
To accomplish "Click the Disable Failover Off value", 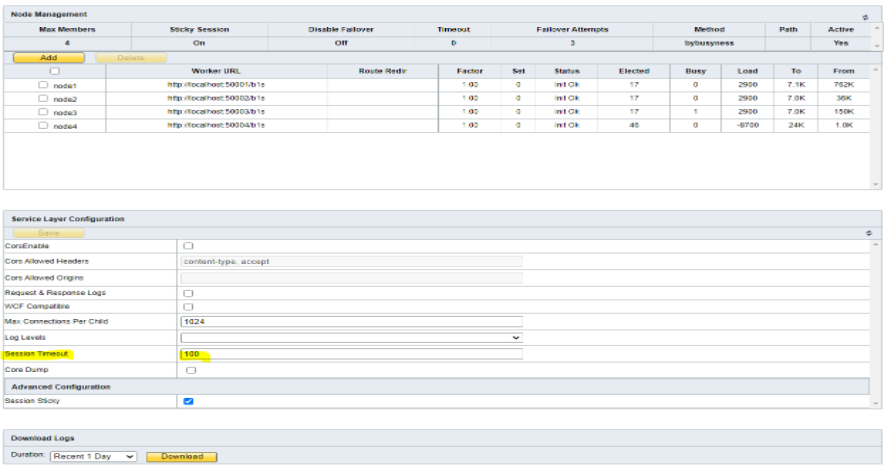I will tap(341, 43).
